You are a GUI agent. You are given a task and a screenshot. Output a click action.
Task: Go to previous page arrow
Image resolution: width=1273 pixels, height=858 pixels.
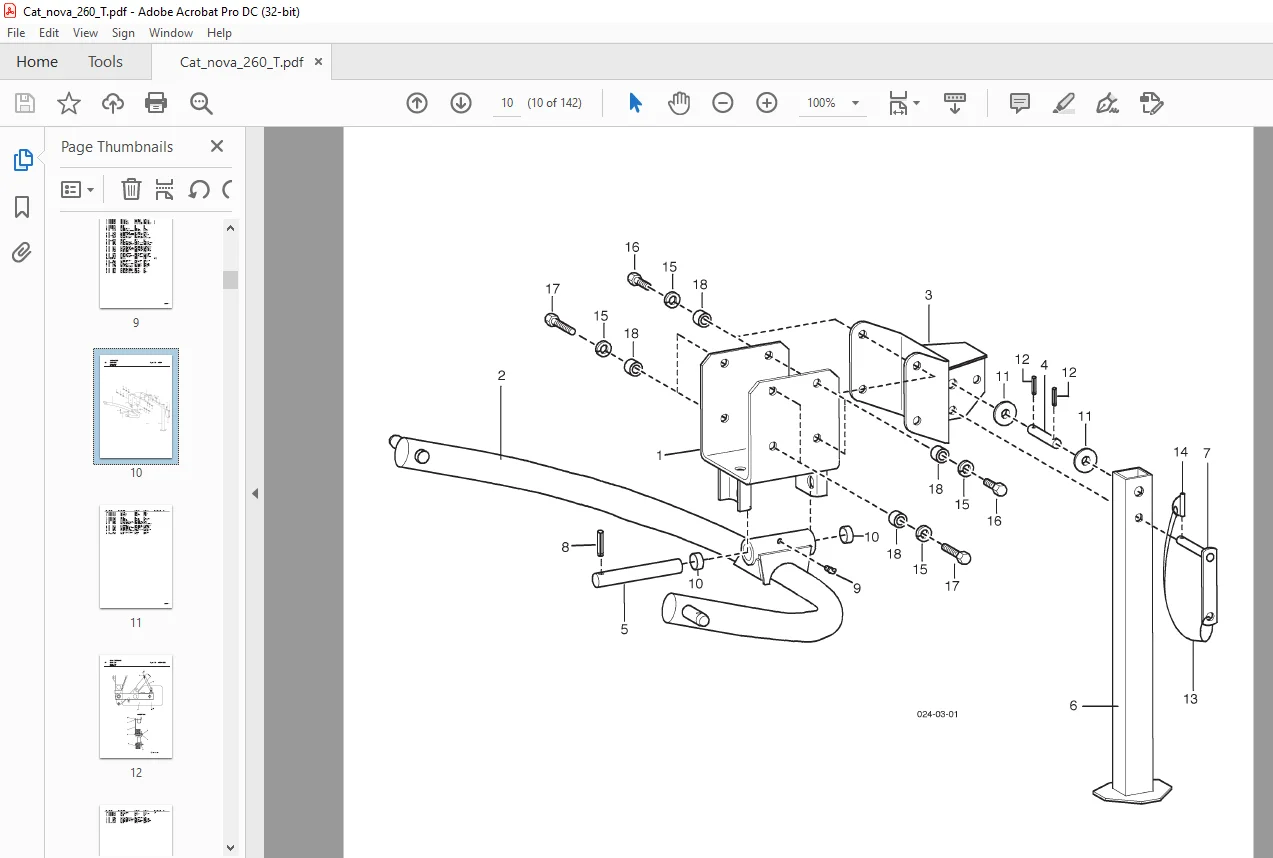point(417,103)
